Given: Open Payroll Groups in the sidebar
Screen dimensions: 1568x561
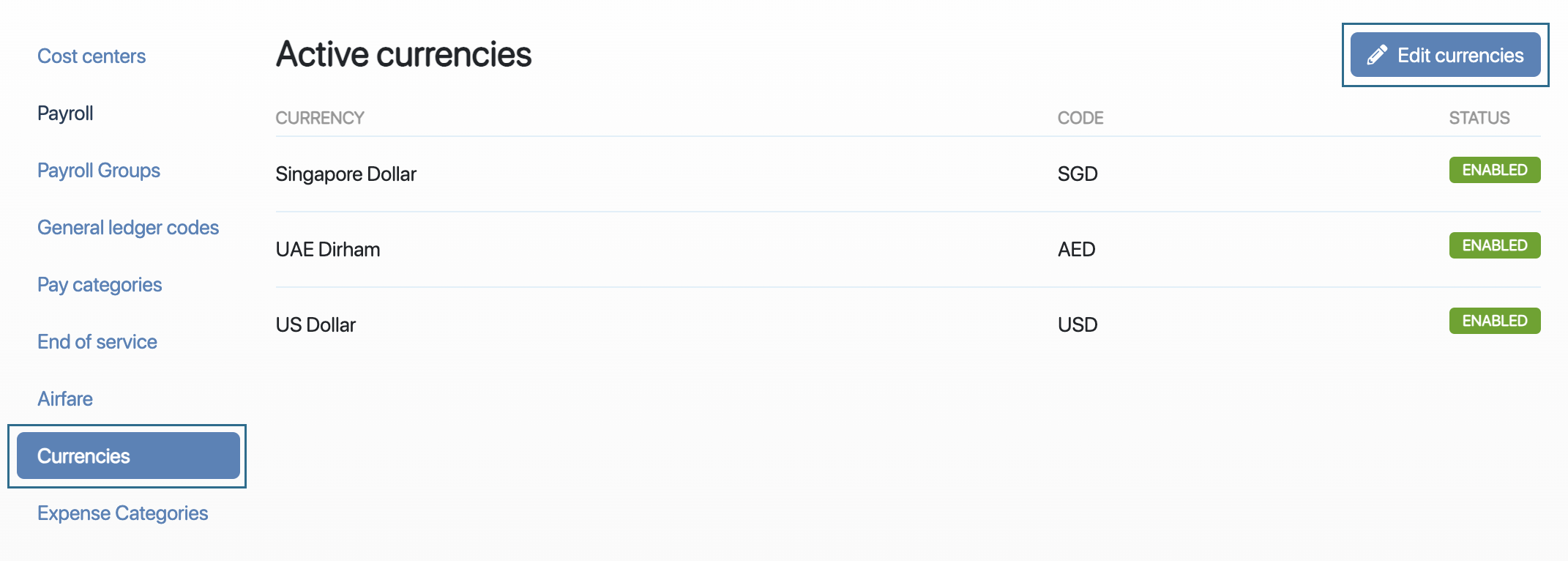Looking at the screenshot, I should point(99,171).
